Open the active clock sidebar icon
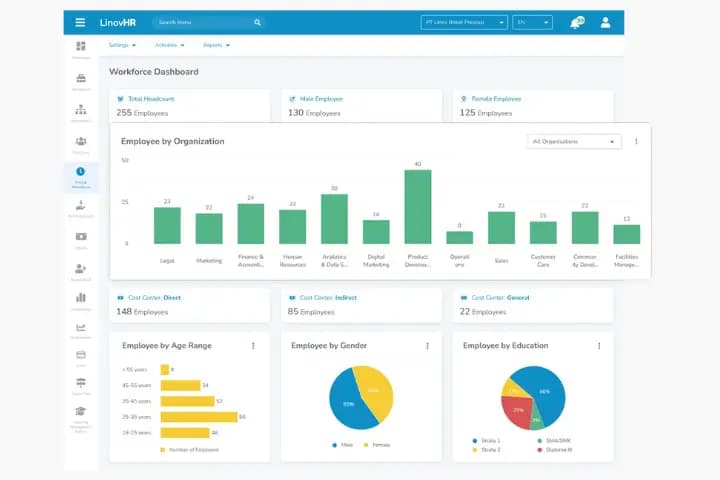The height and width of the screenshot is (480, 720). tap(80, 171)
